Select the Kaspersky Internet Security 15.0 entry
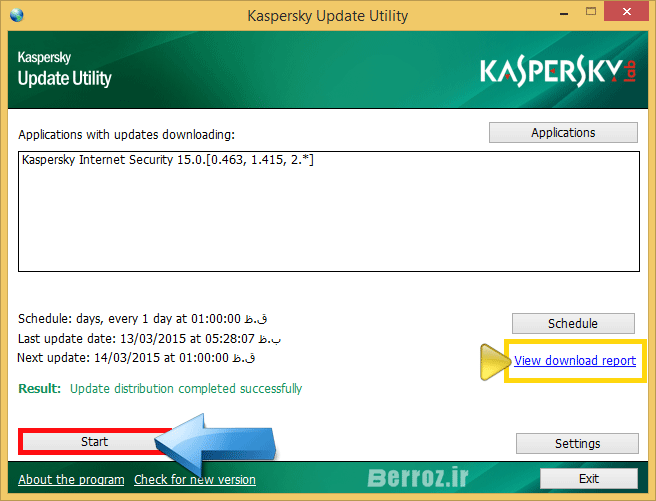The height and width of the screenshot is (501, 656). point(168,160)
